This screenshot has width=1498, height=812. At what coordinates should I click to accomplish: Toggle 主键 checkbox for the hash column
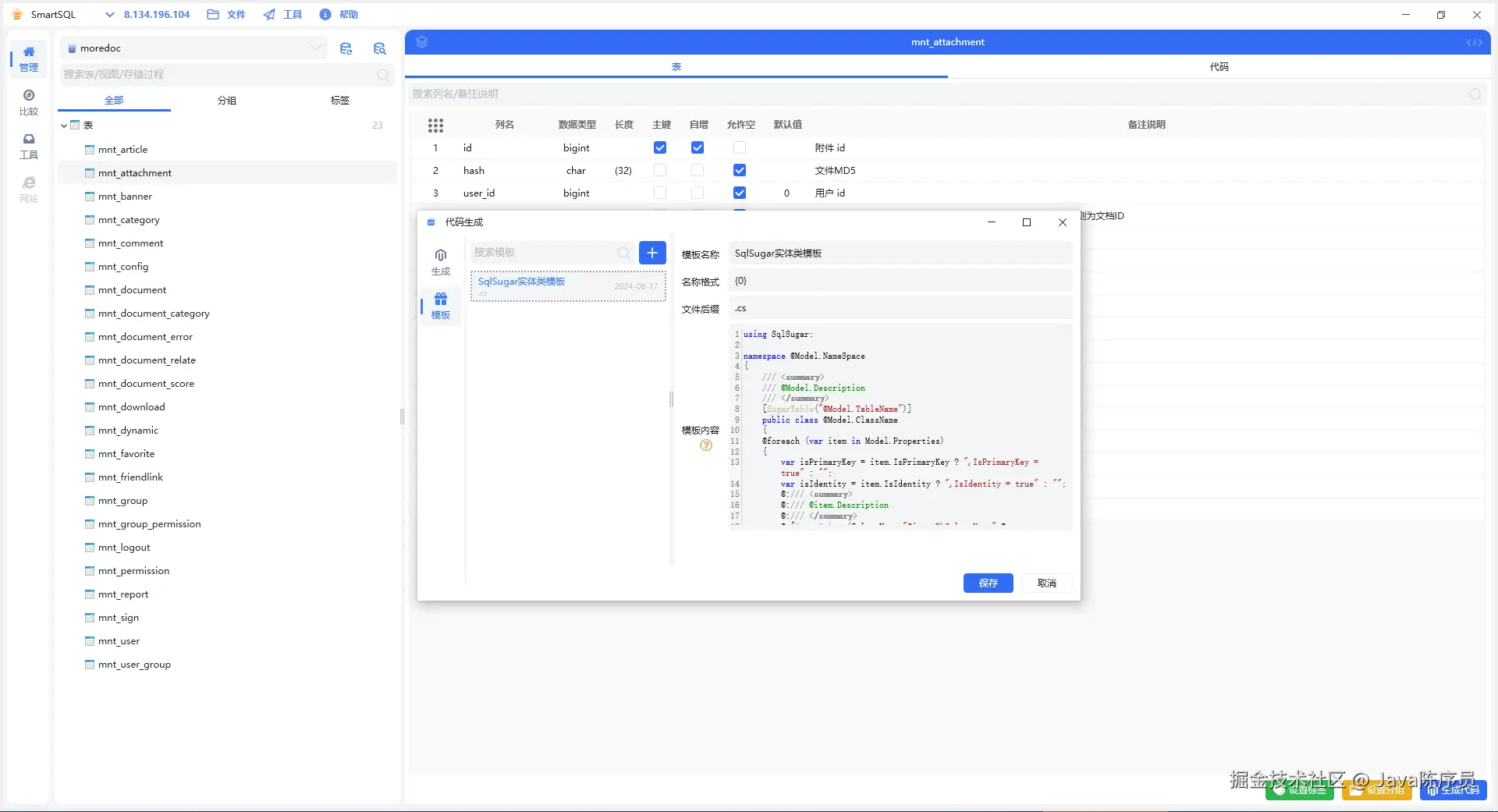pyautogui.click(x=660, y=170)
